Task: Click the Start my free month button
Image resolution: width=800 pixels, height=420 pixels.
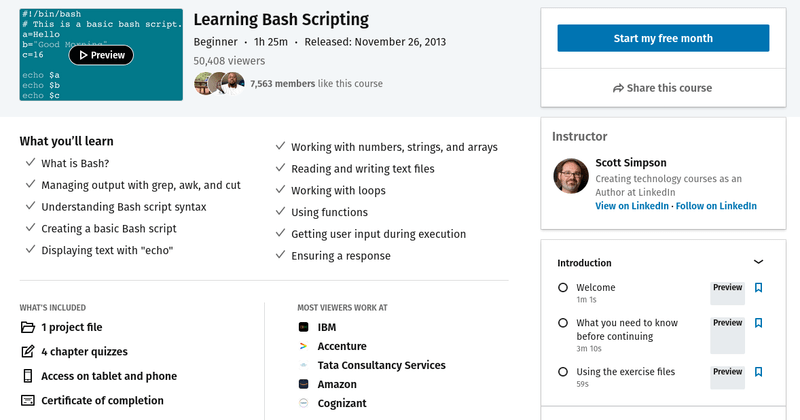Action: pos(663,38)
